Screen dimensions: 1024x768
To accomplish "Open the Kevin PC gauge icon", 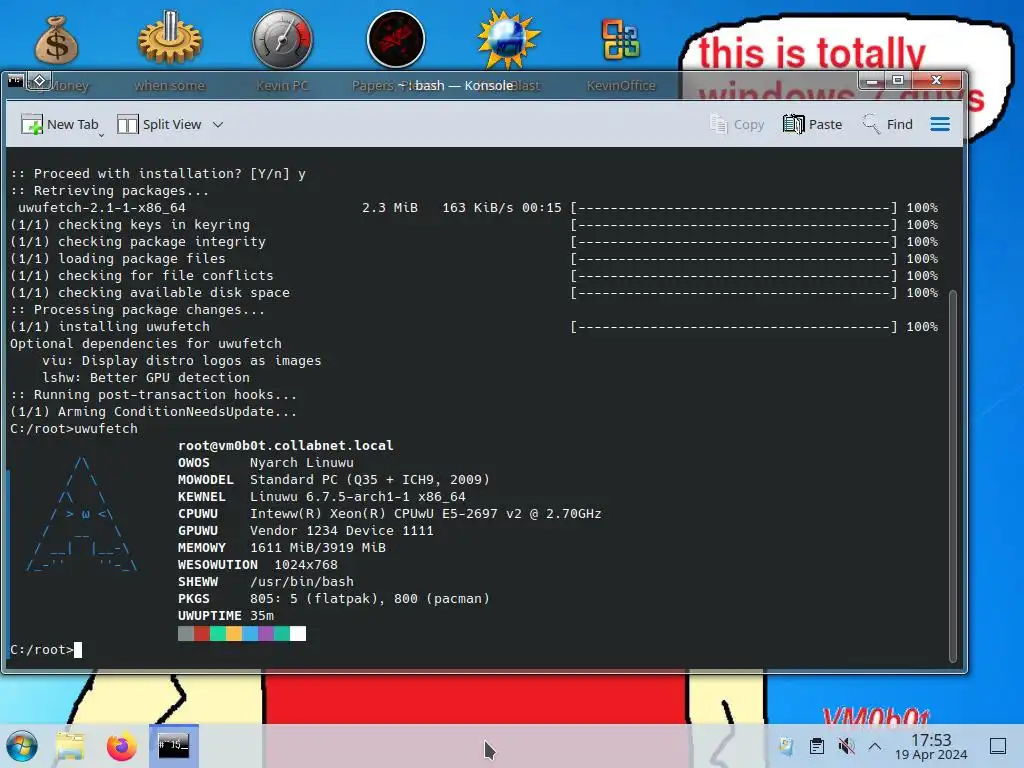I will [x=282, y=39].
